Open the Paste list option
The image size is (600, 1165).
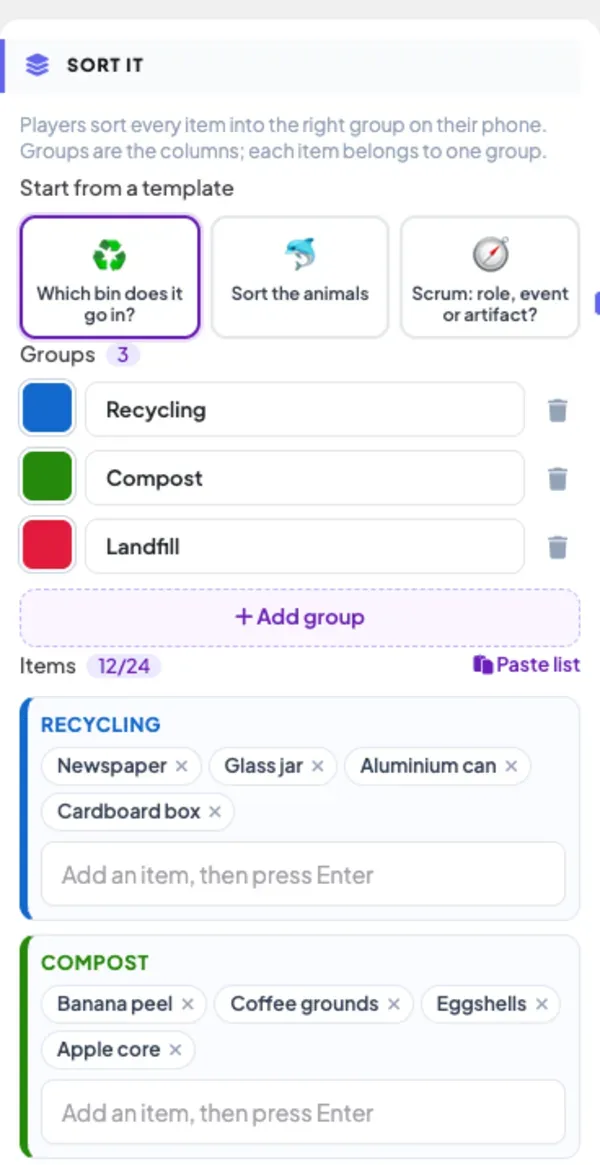coord(526,665)
